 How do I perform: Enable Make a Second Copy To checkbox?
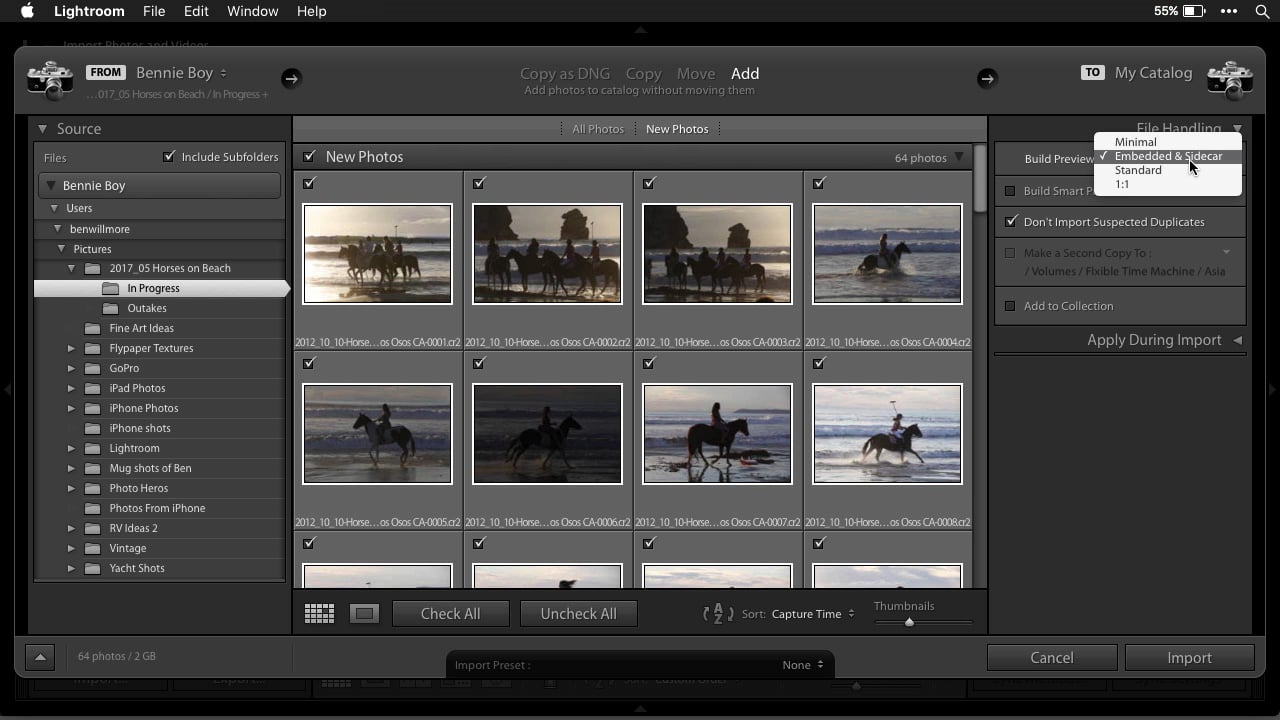(x=1010, y=253)
